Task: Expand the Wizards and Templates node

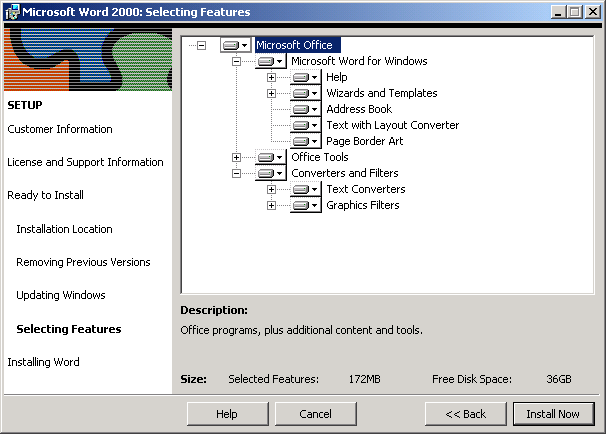Action: coord(271,93)
